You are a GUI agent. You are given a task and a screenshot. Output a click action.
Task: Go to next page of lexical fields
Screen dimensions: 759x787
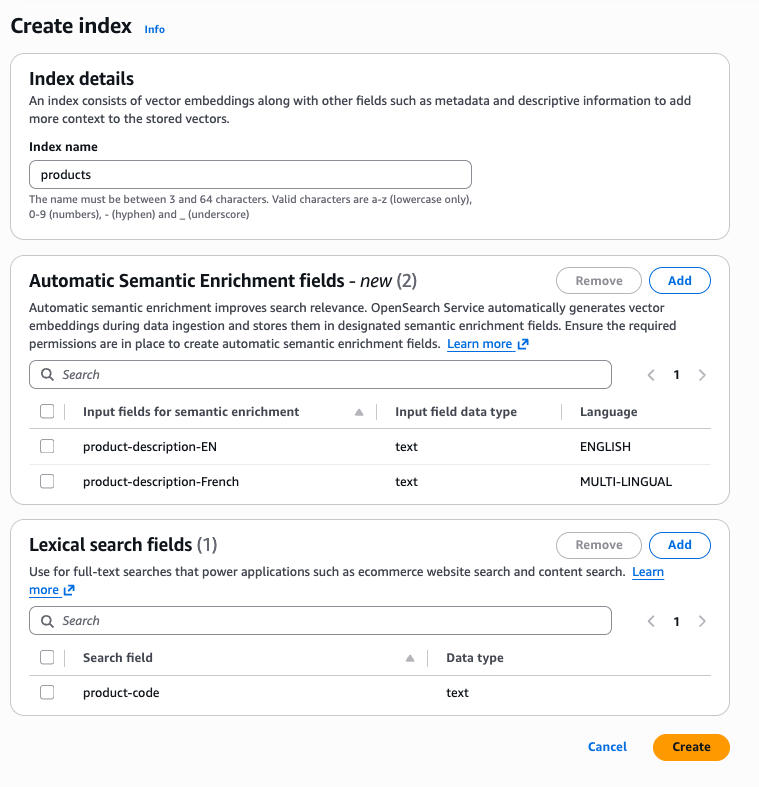(x=702, y=621)
